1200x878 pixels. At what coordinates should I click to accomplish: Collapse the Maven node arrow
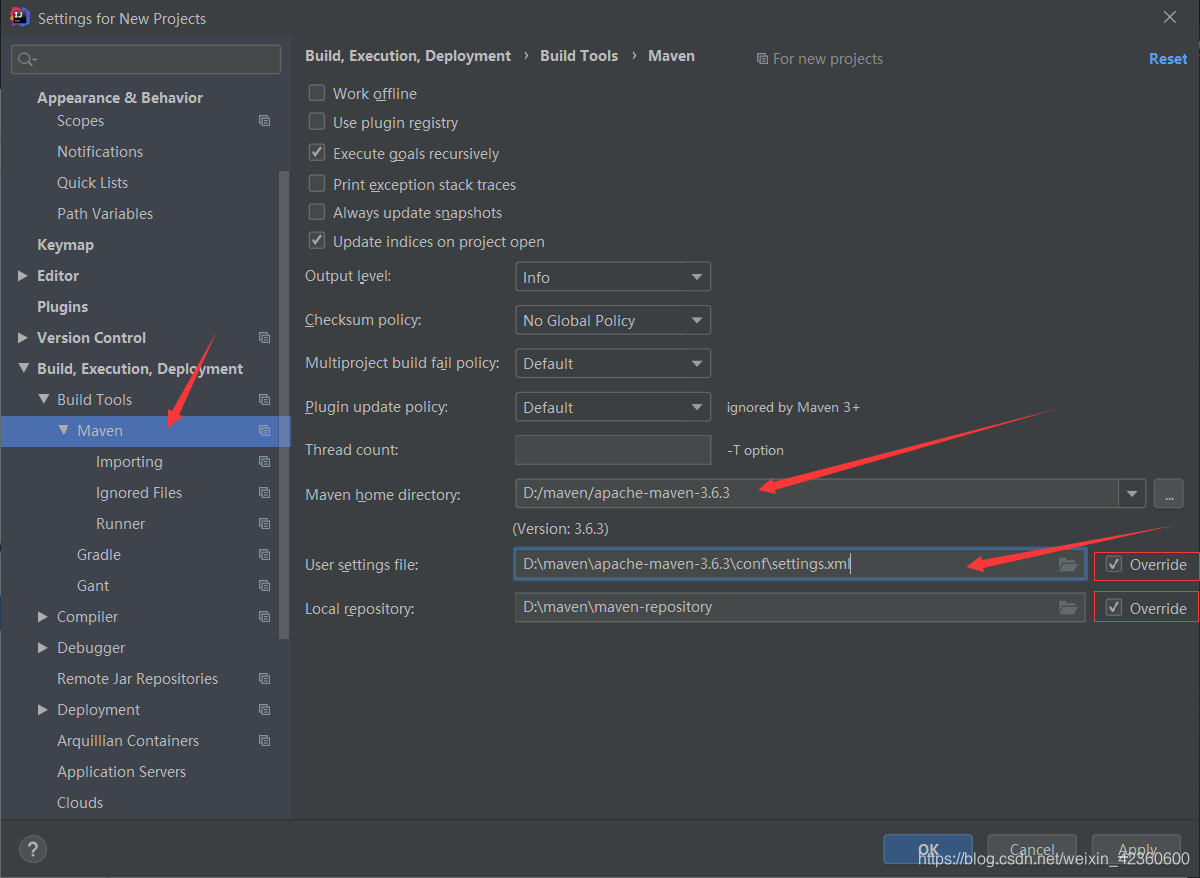(x=63, y=431)
